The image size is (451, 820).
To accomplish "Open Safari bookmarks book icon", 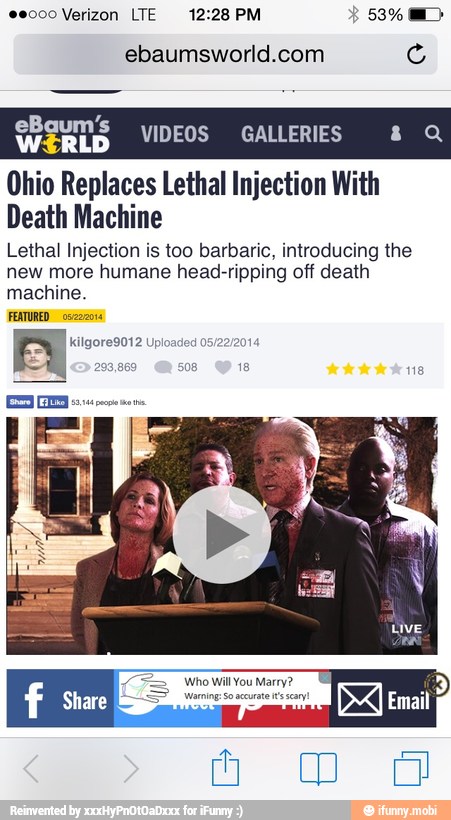I will coord(318,769).
